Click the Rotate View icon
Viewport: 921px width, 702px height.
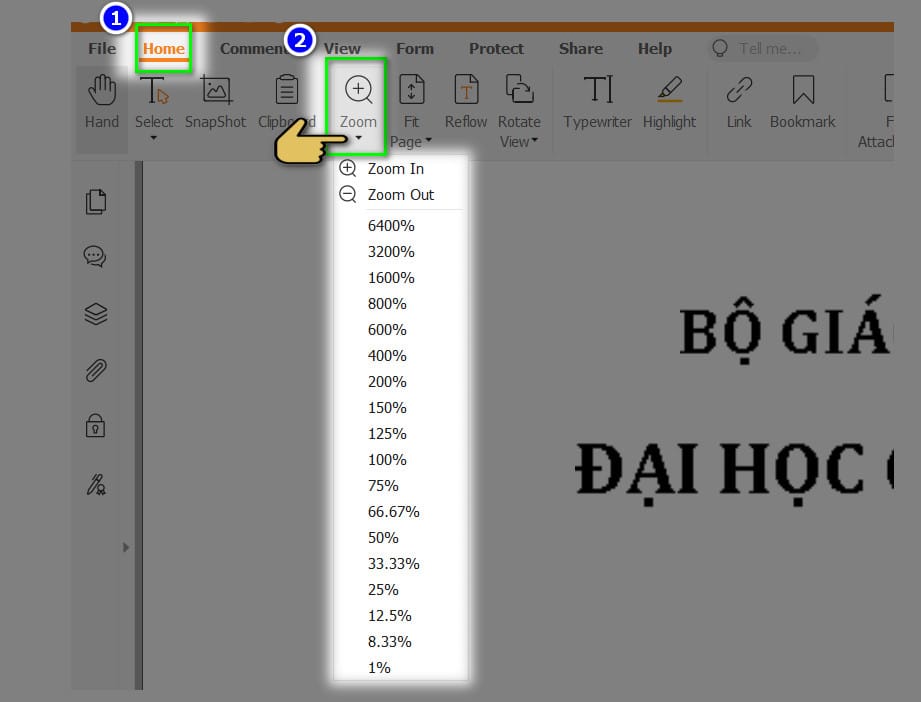click(519, 90)
